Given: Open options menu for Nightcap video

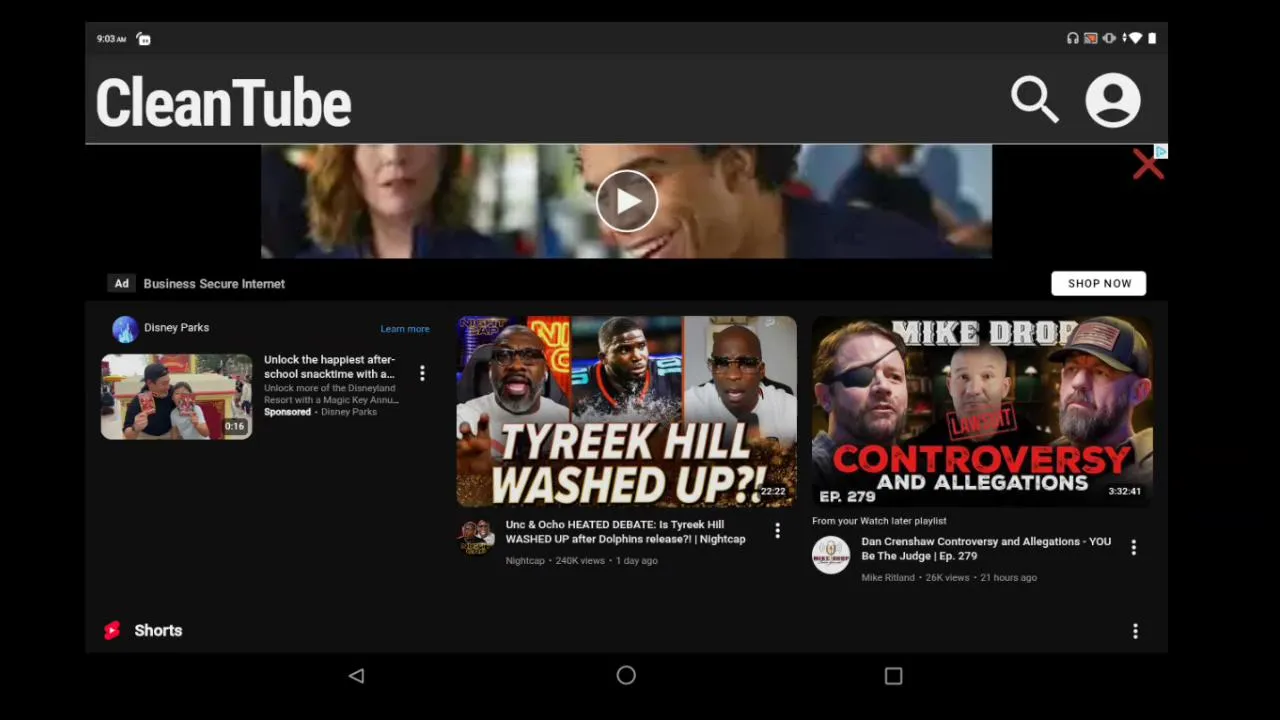Looking at the screenshot, I should tap(777, 531).
